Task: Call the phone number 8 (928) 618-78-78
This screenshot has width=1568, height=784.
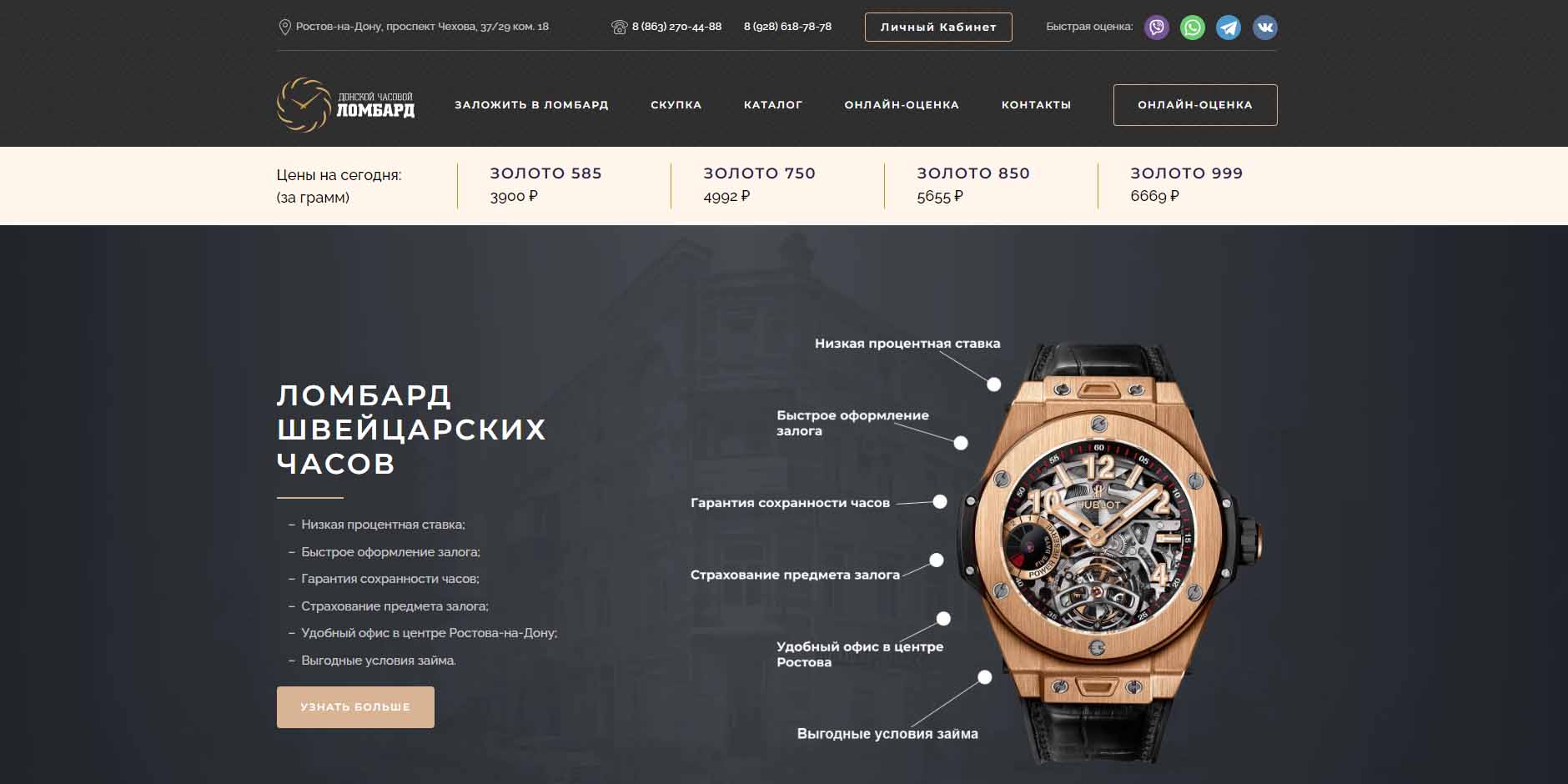Action: point(787,27)
